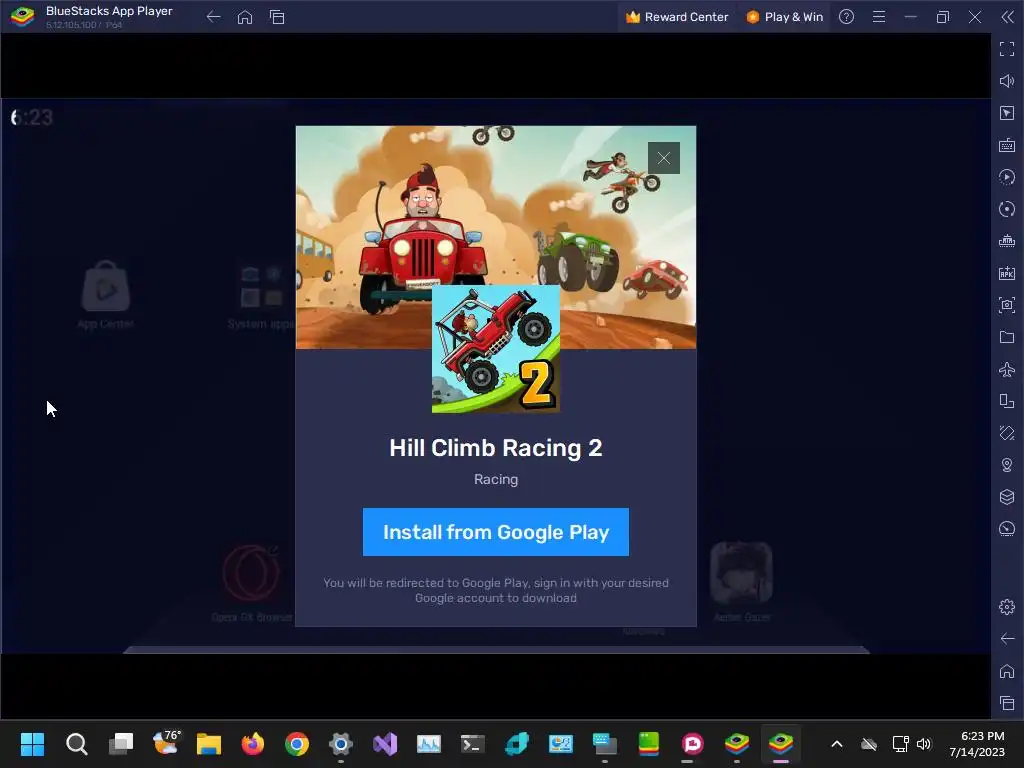This screenshot has height=768, width=1024.
Task: Click the rotate screen icon in sidebar
Action: (1007, 401)
